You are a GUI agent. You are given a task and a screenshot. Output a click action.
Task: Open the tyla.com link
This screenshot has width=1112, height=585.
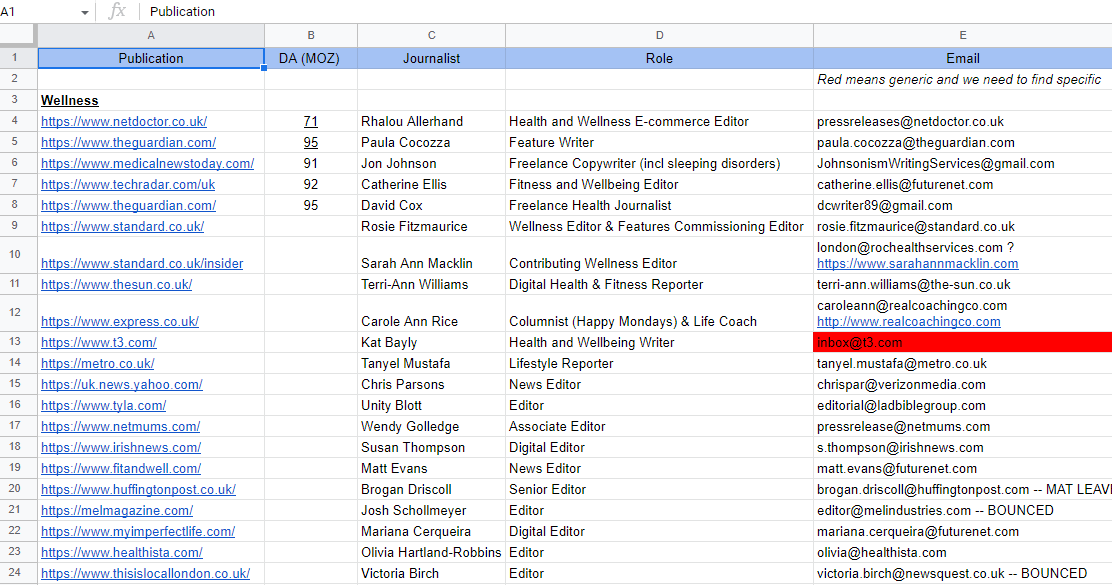point(104,406)
